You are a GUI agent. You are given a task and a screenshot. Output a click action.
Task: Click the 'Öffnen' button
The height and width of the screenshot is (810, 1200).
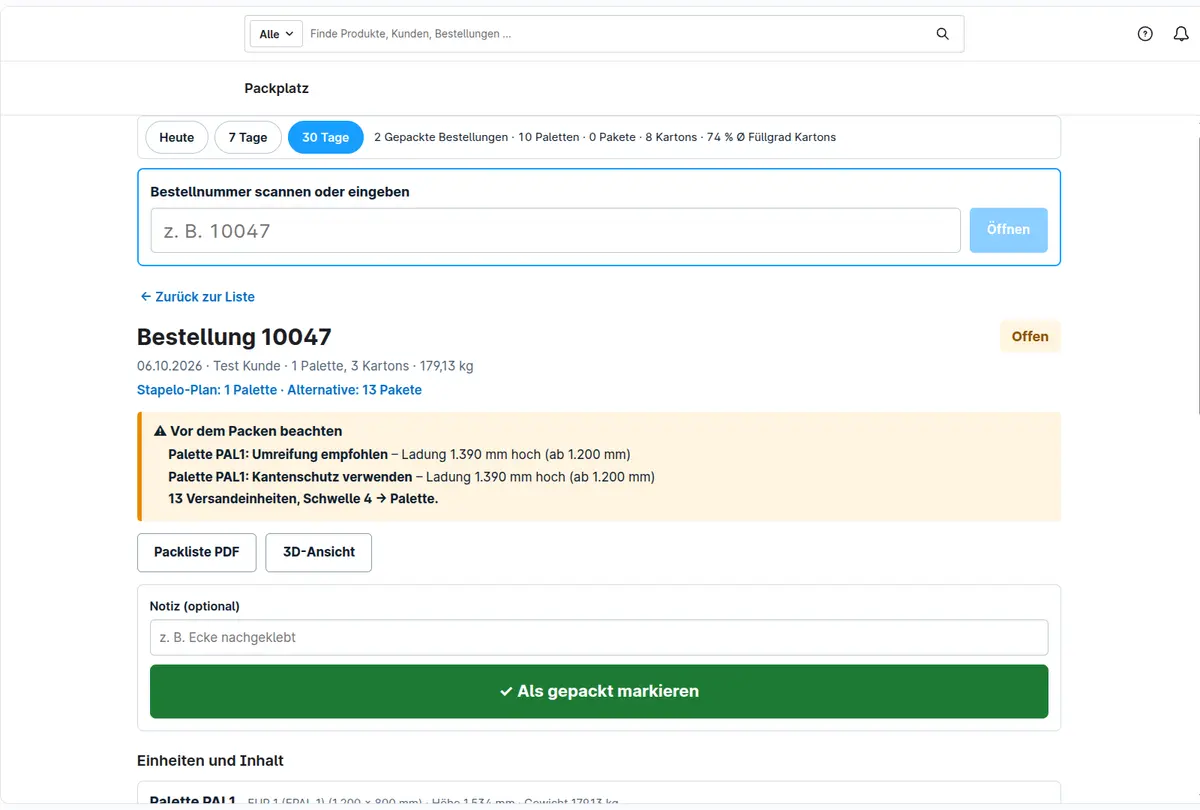tap(1008, 230)
